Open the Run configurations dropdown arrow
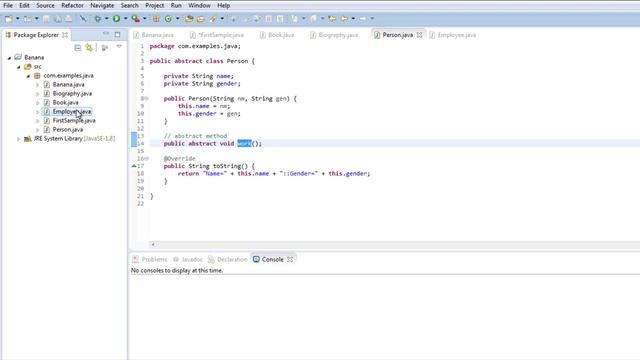Viewport: 640px width, 360px height. click(x=125, y=19)
